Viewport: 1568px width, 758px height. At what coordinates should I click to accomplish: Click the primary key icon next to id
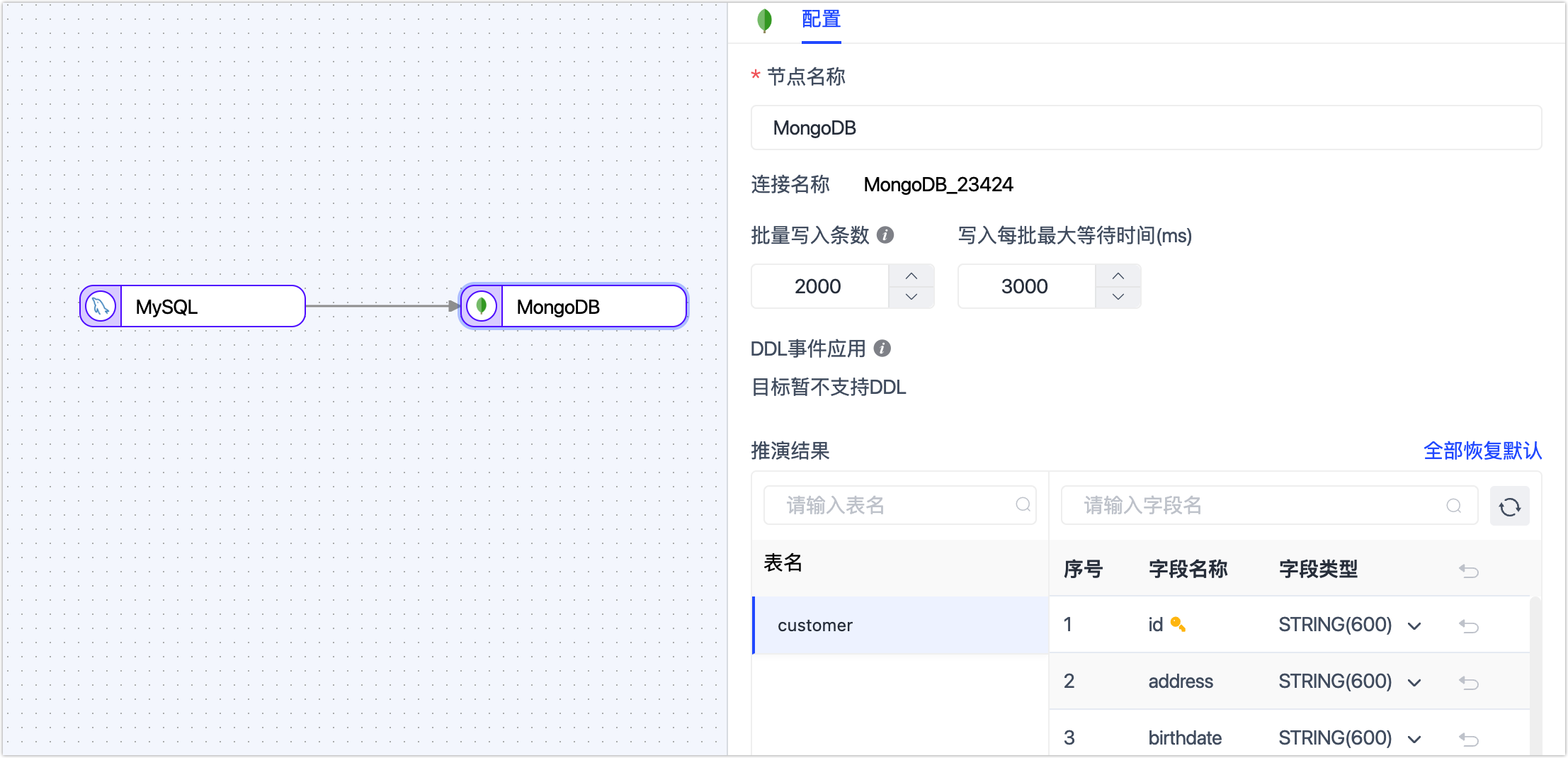tap(1178, 624)
